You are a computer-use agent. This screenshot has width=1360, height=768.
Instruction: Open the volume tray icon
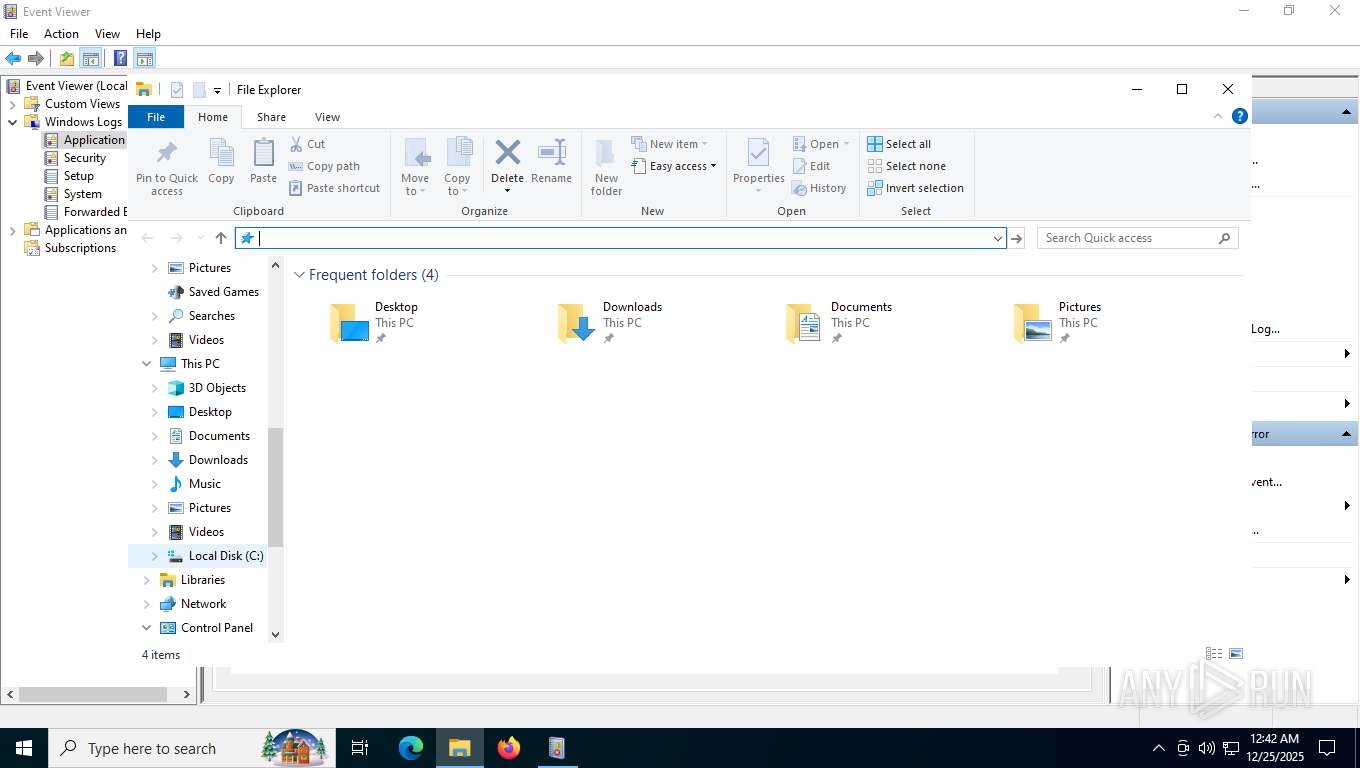point(1207,748)
